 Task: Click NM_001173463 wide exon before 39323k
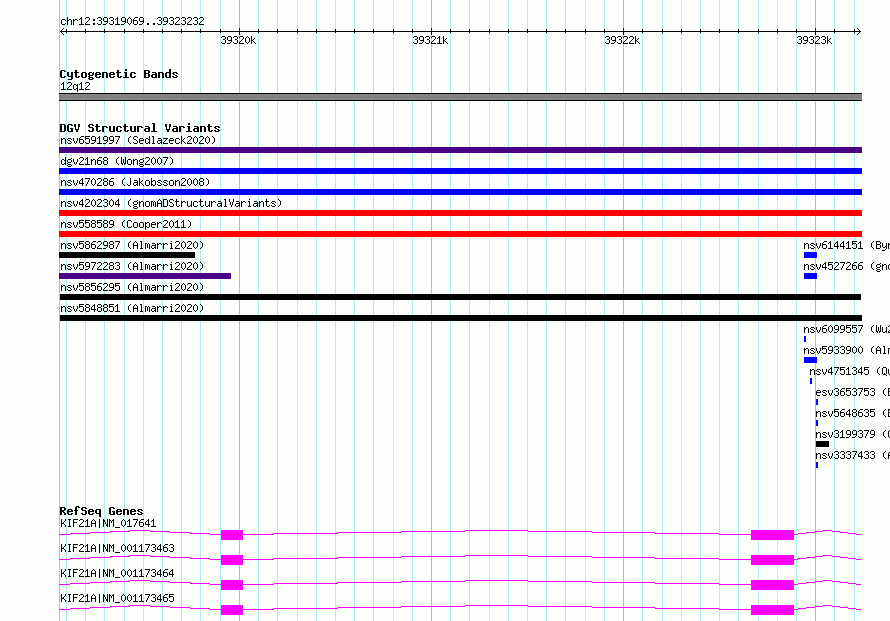pyautogui.click(x=773, y=560)
